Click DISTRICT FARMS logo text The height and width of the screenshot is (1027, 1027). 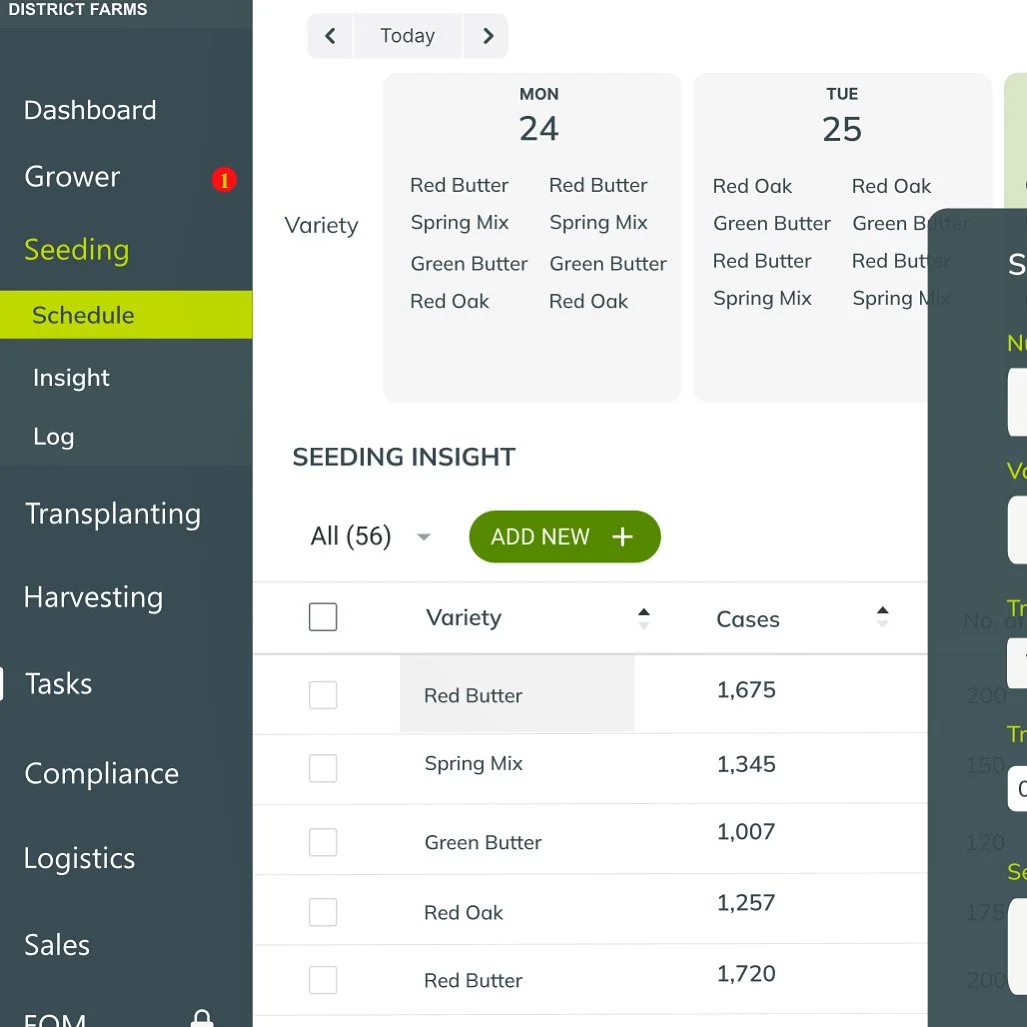coord(78,9)
